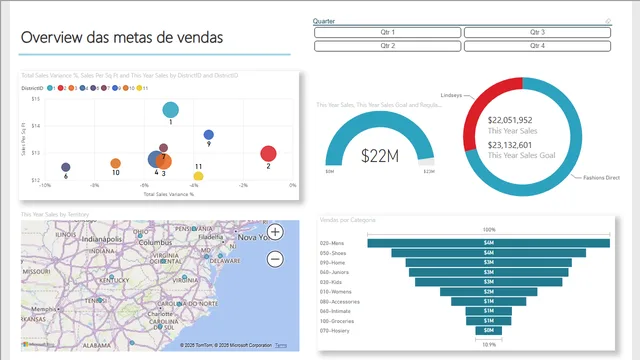Viewport: 640px width, 360px height.
Task: Select DistrictID 3 orange legend swatch
Action: [71, 88]
